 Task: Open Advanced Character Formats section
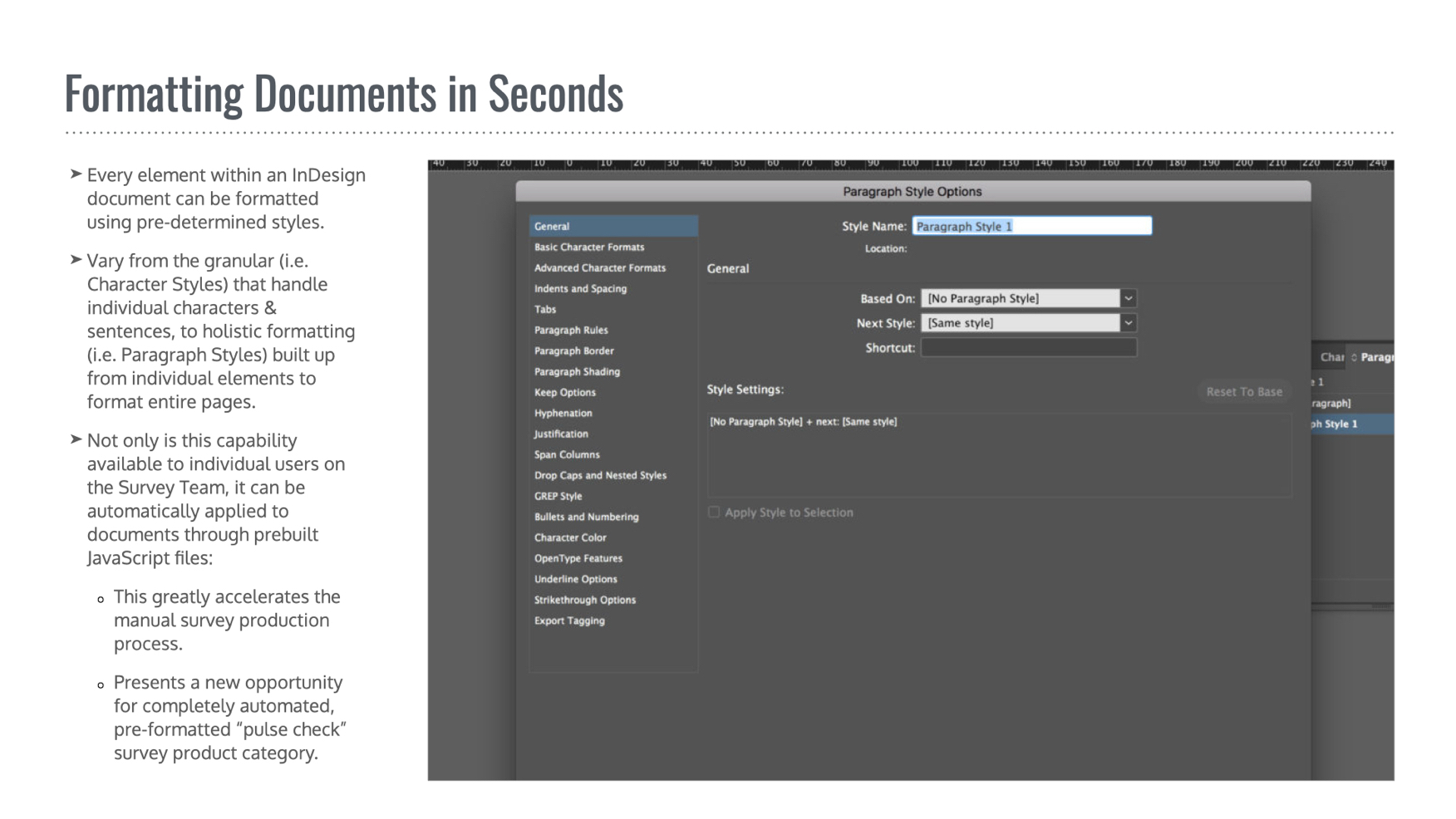point(599,267)
